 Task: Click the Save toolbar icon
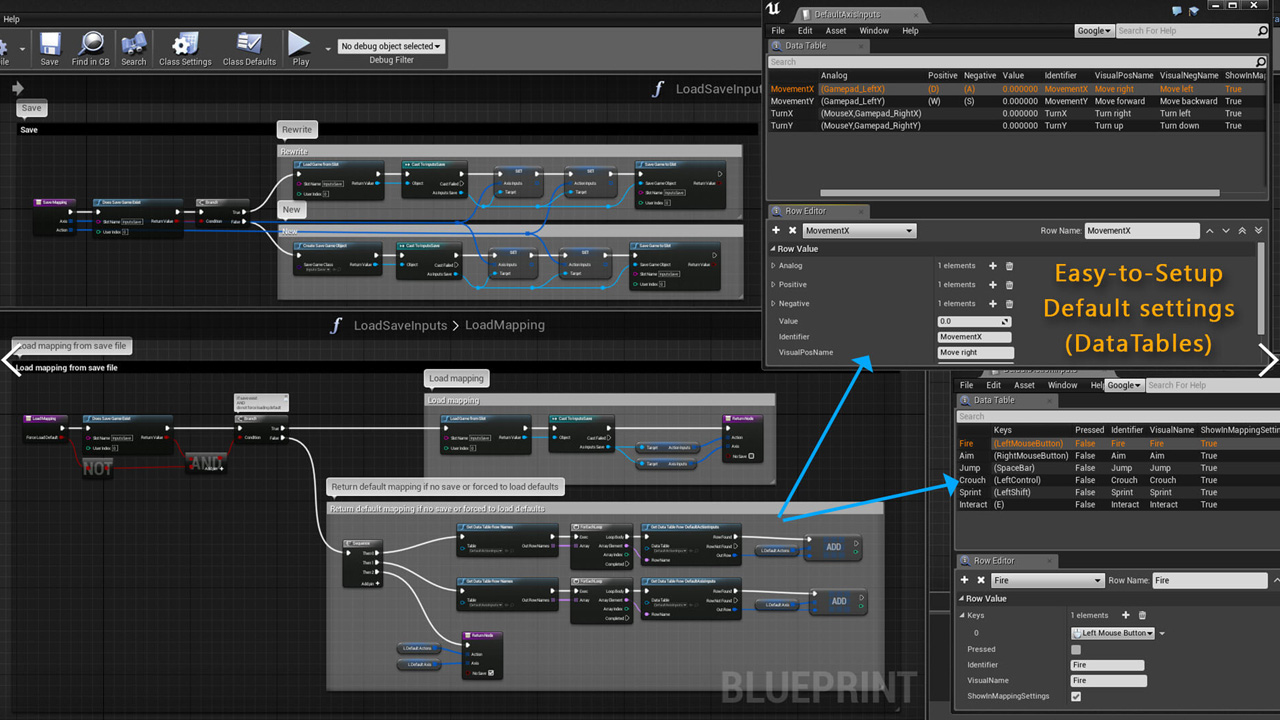point(49,44)
